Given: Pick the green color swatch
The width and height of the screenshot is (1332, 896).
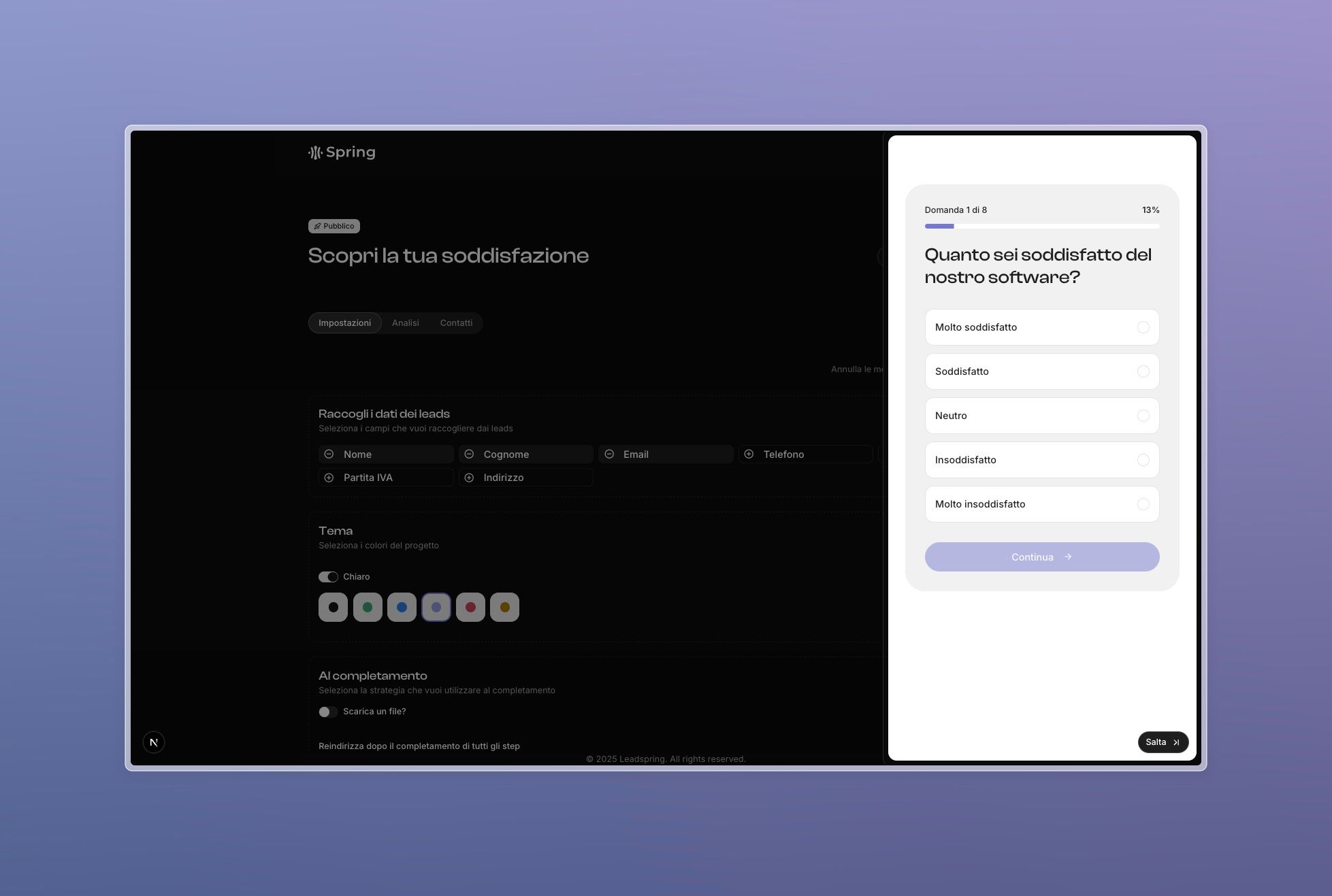Looking at the screenshot, I should (x=368, y=608).
